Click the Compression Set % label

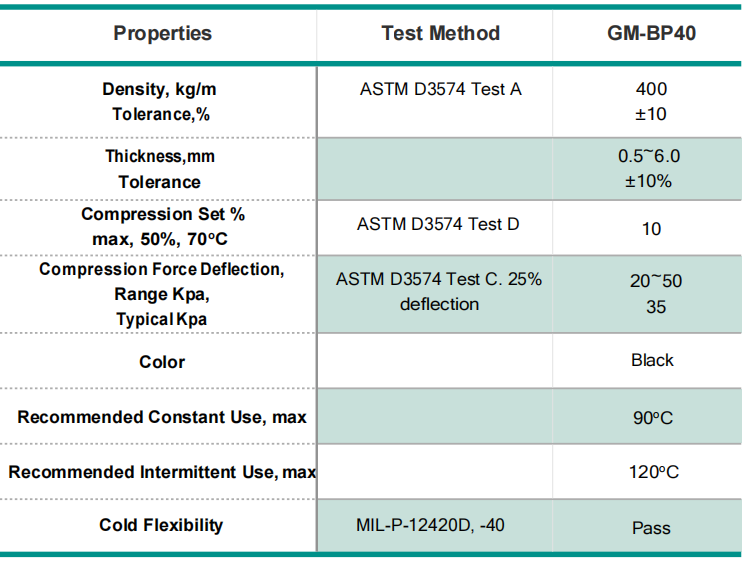pyautogui.click(x=163, y=214)
